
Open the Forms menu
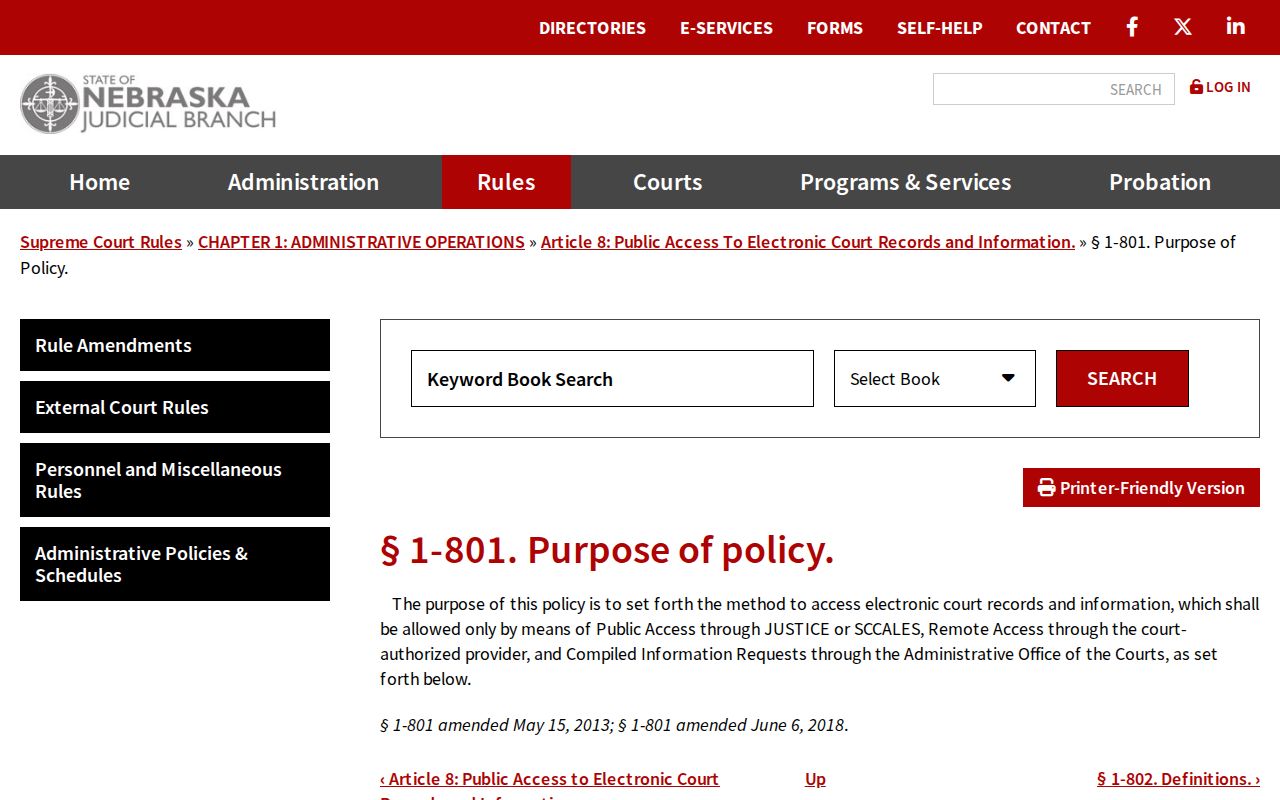[835, 28]
